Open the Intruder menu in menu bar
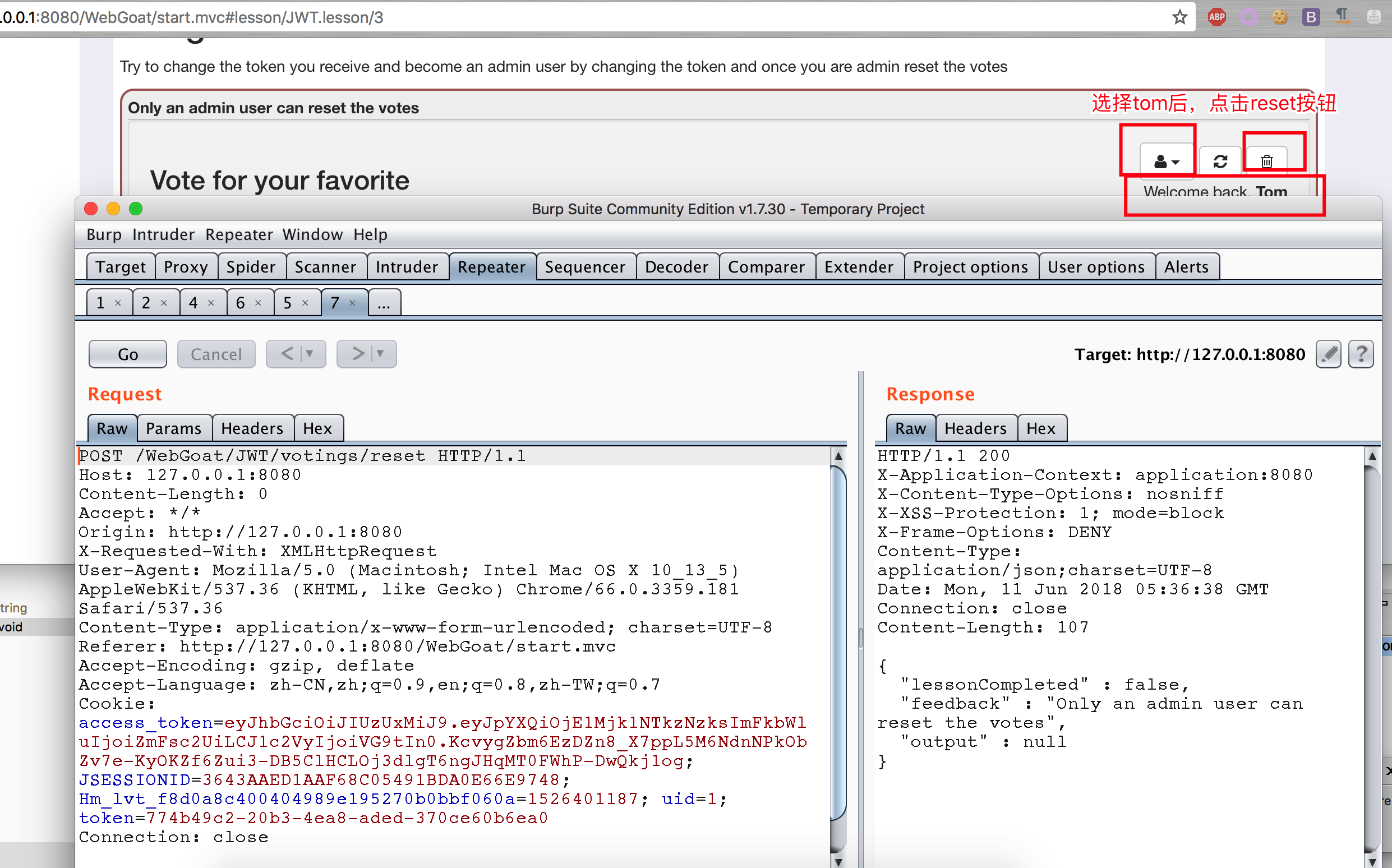The height and width of the screenshot is (868, 1392). pos(164,234)
